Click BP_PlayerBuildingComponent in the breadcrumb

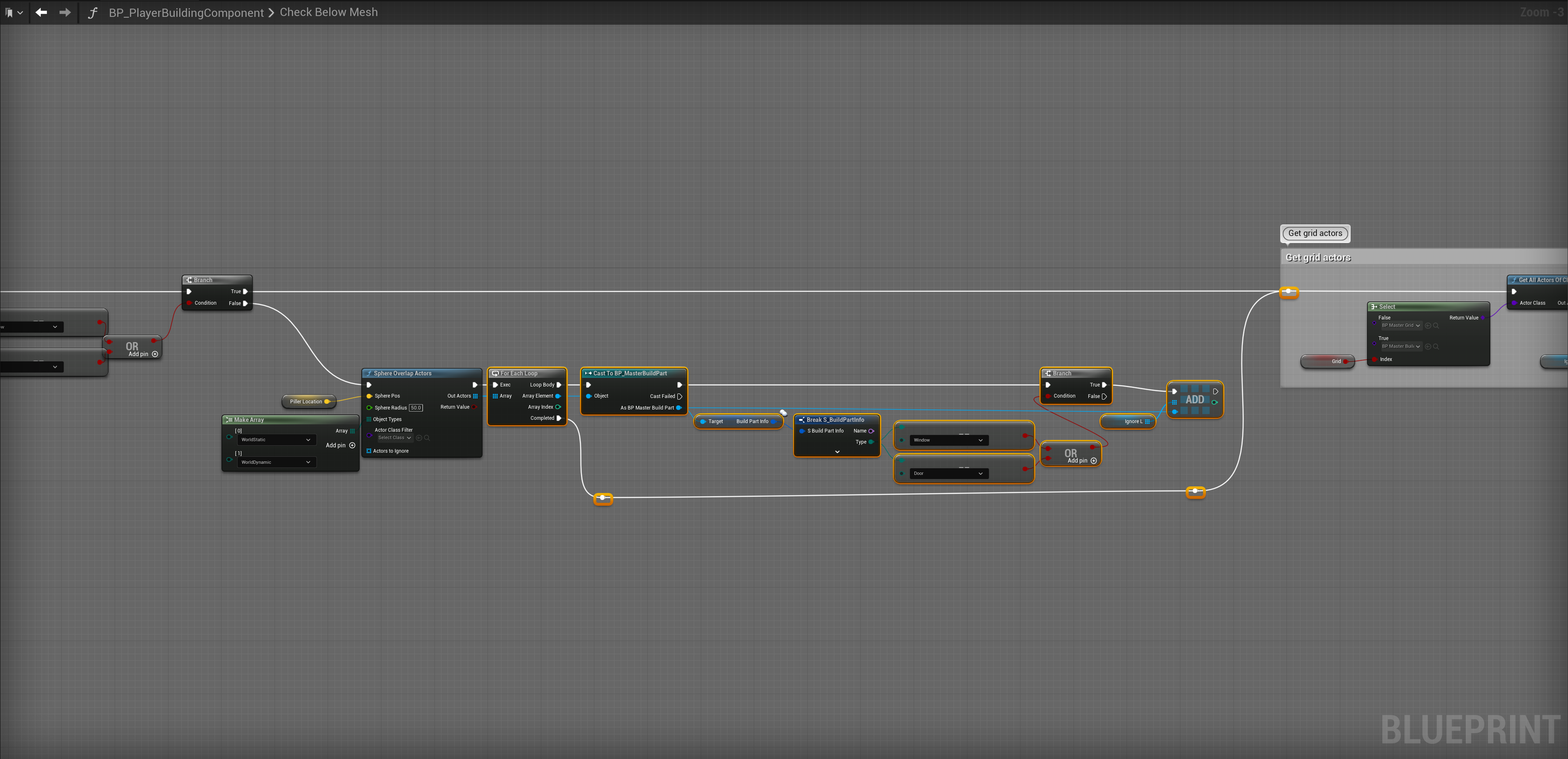(186, 13)
